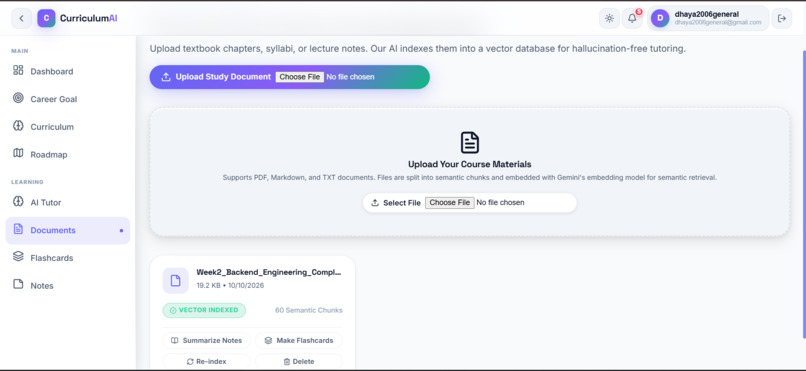Click the Roadmap map icon
The width and height of the screenshot is (806, 371).
pos(18,154)
